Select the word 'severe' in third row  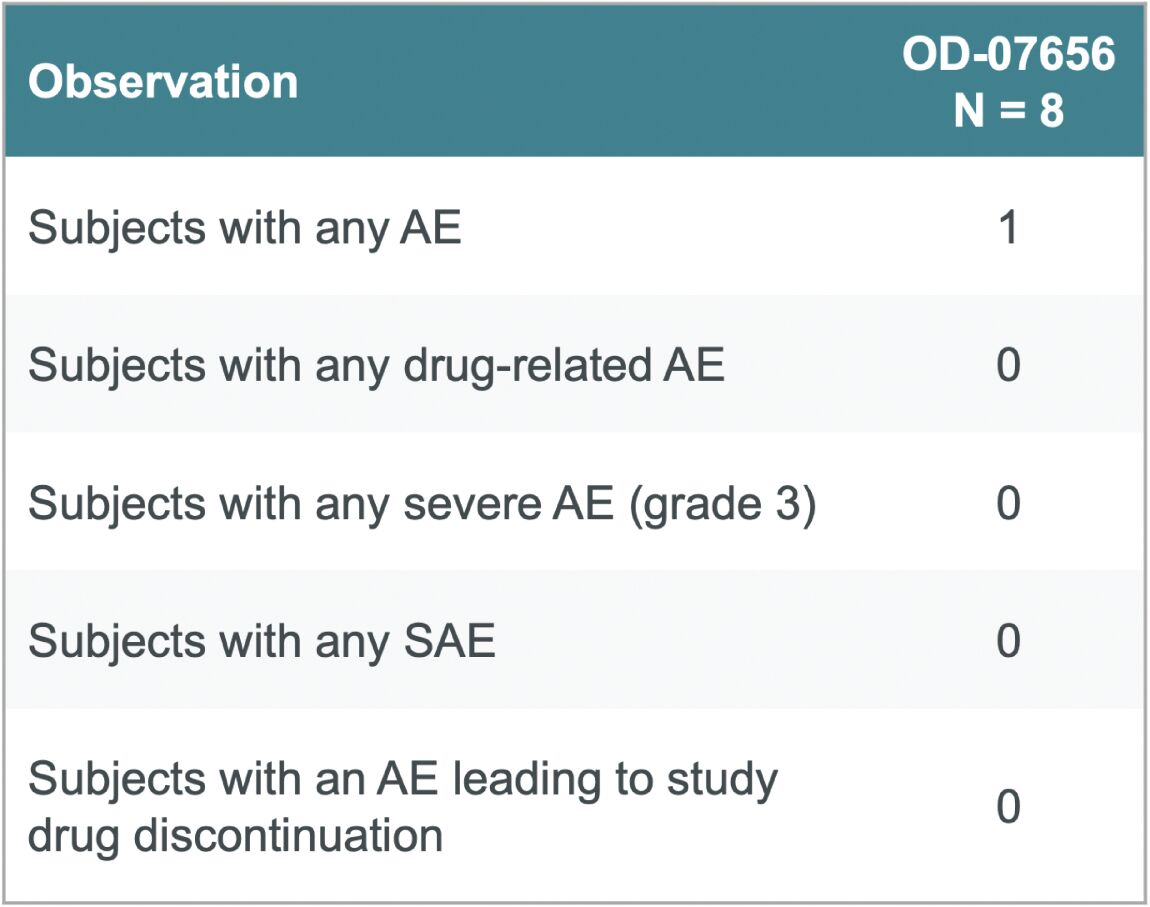(x=472, y=505)
